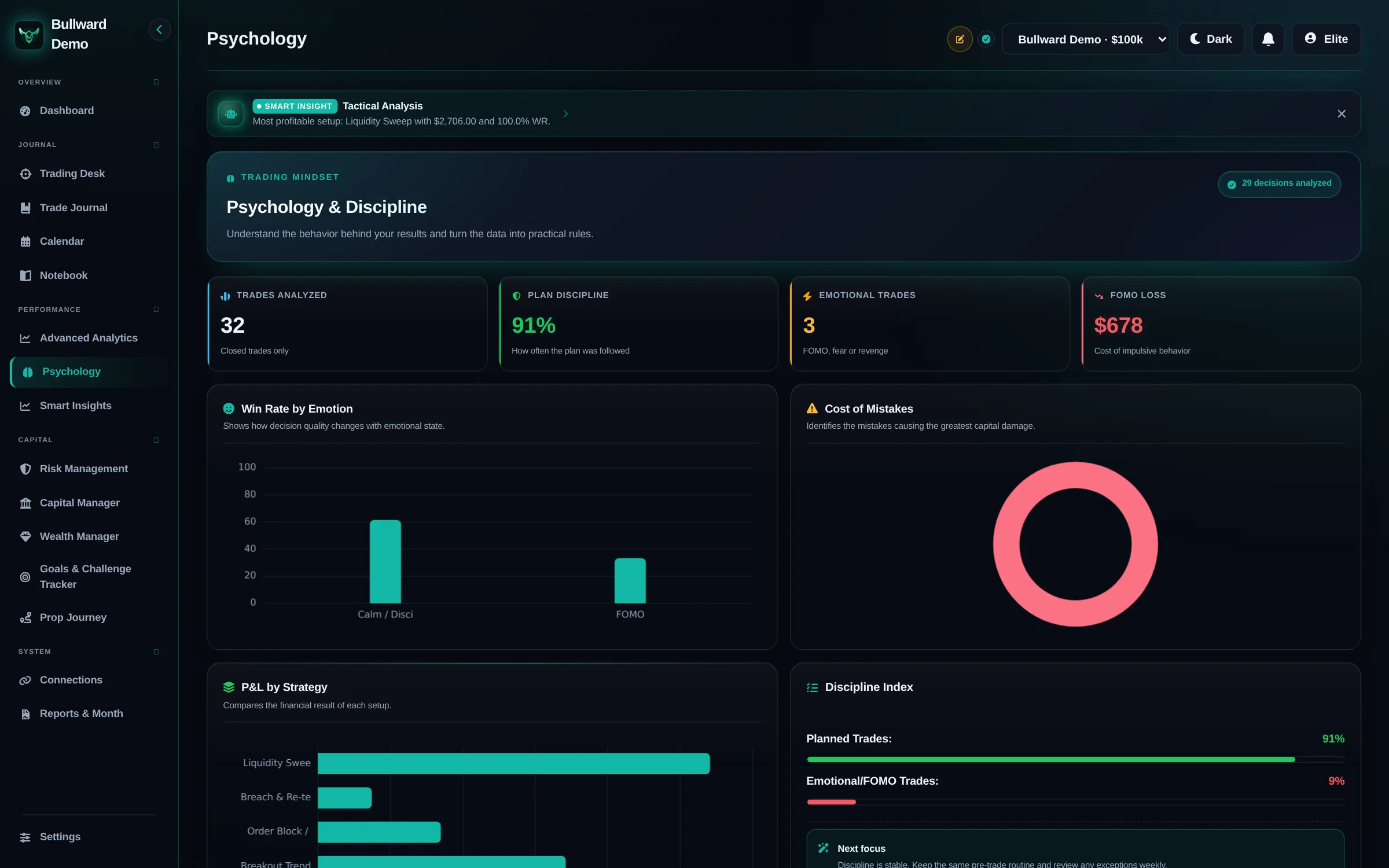Collapse the Capital sidebar section
This screenshot has width=1389, height=868.
click(156, 440)
